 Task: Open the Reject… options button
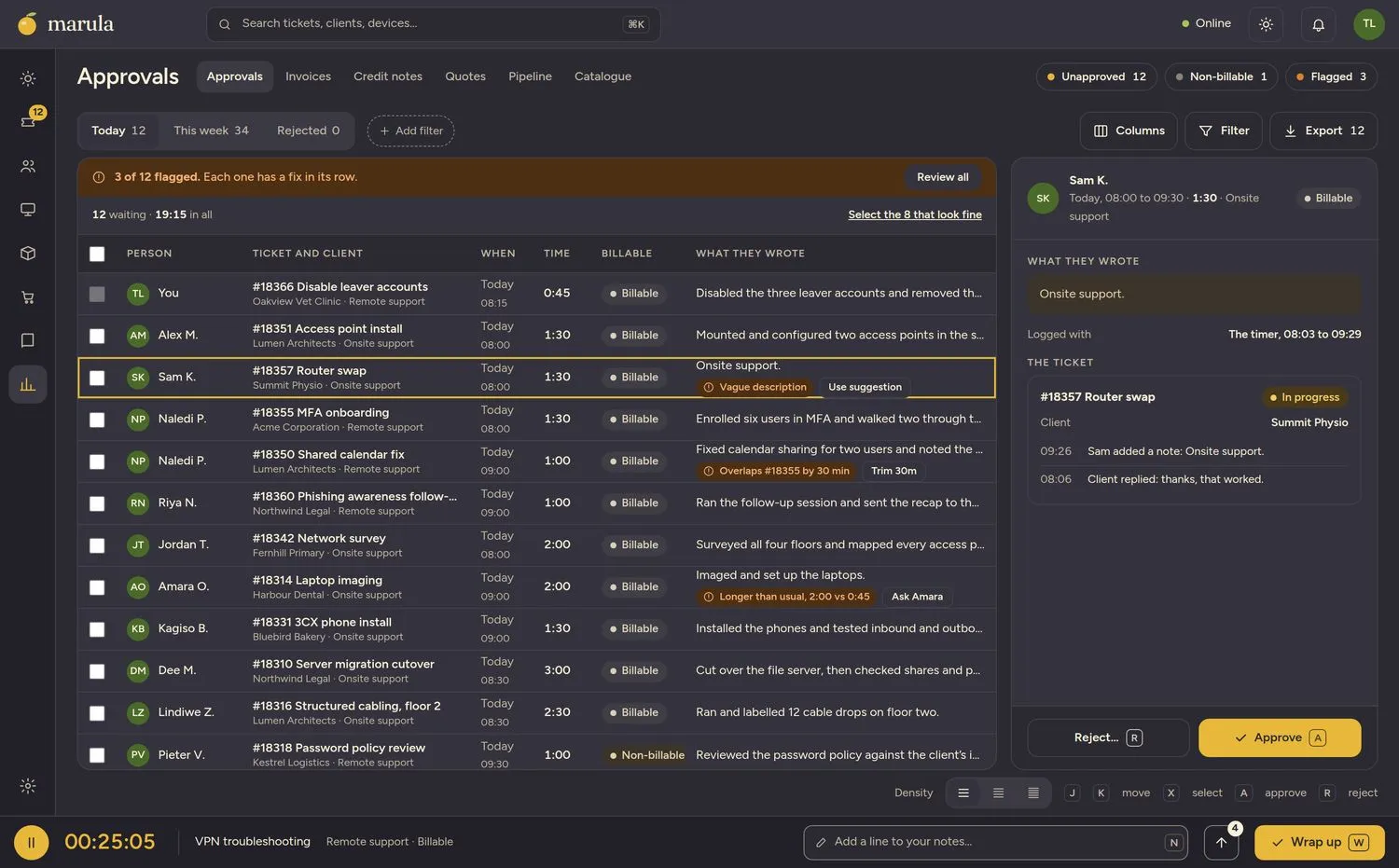click(x=1107, y=737)
